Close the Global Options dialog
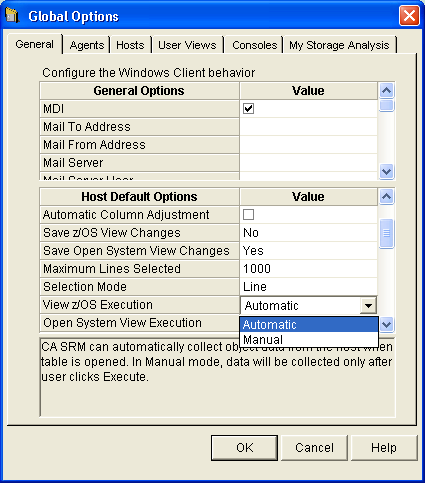The image size is (425, 483). pyautogui.click(x=409, y=16)
